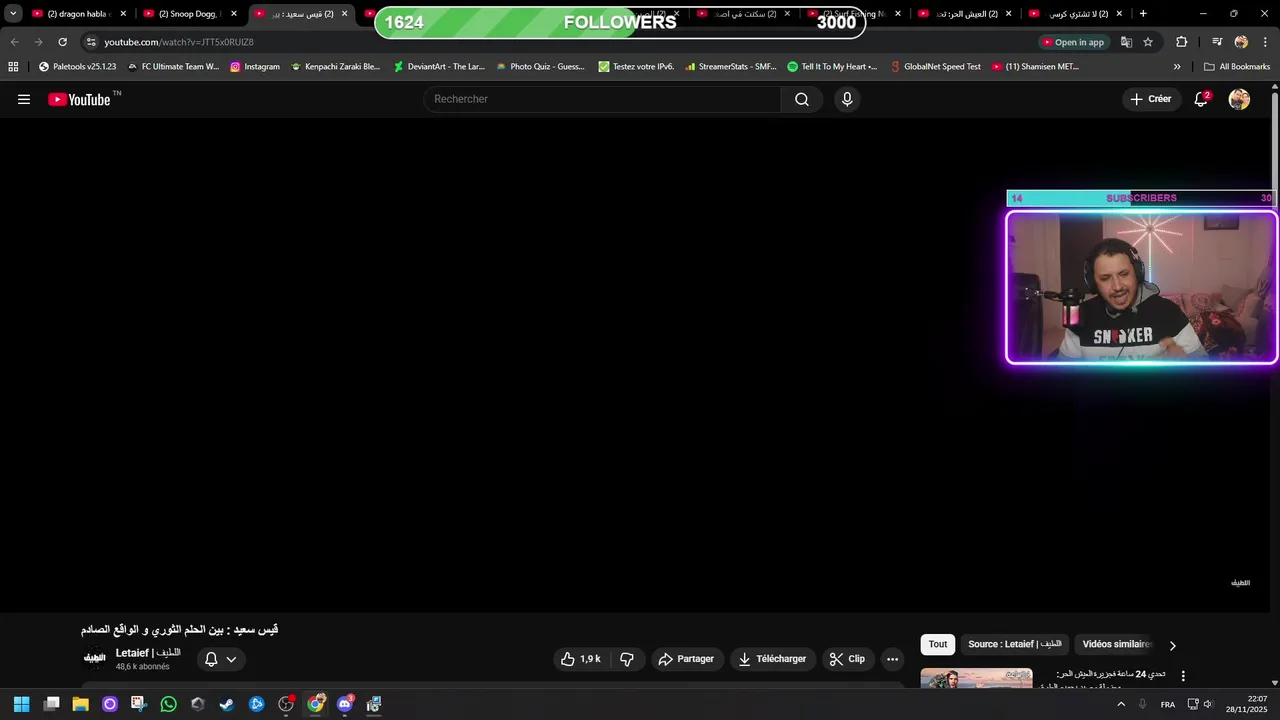Open the Letaief channel name link
Image resolution: width=1280 pixels, height=720 pixels.
pos(148,653)
